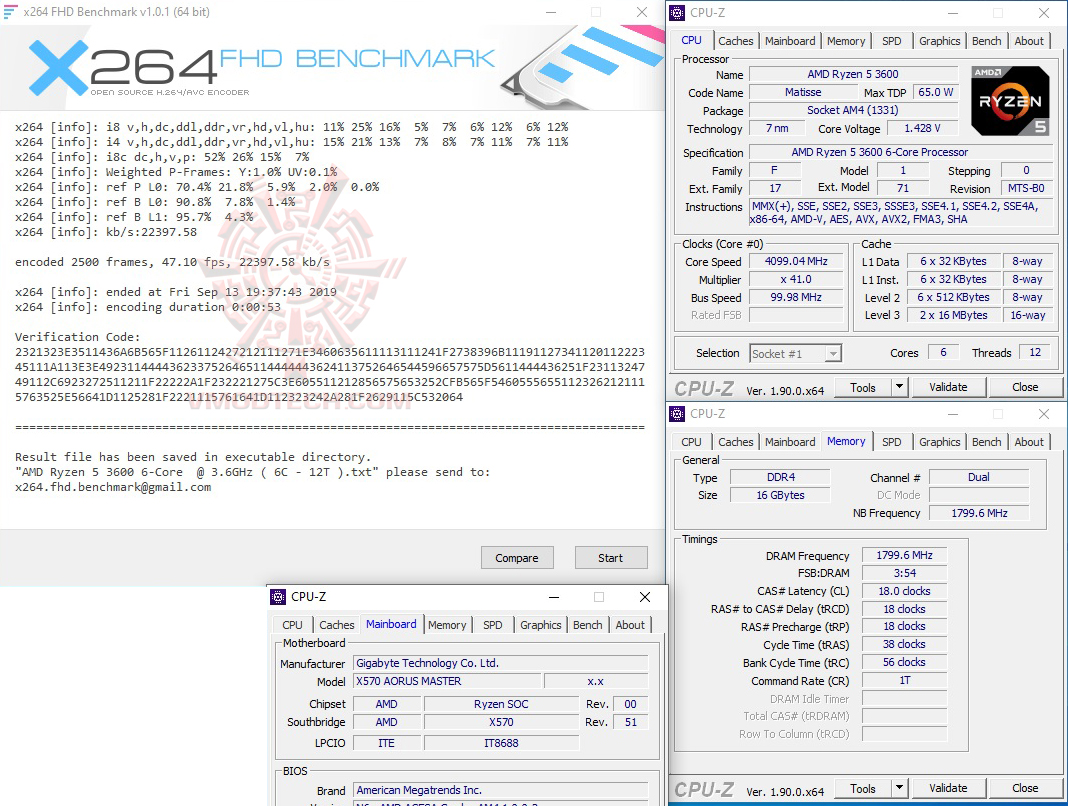Click the CPU-Z icon in Memory window title bar
The width and height of the screenshot is (1068, 806).
pos(677,414)
